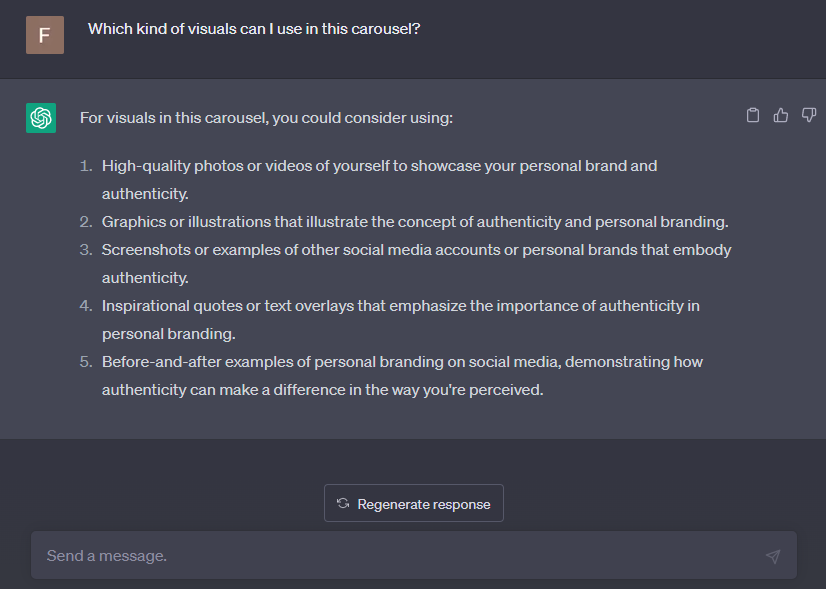
Task: Click the High-quality photos or videos list item
Action: [379, 166]
